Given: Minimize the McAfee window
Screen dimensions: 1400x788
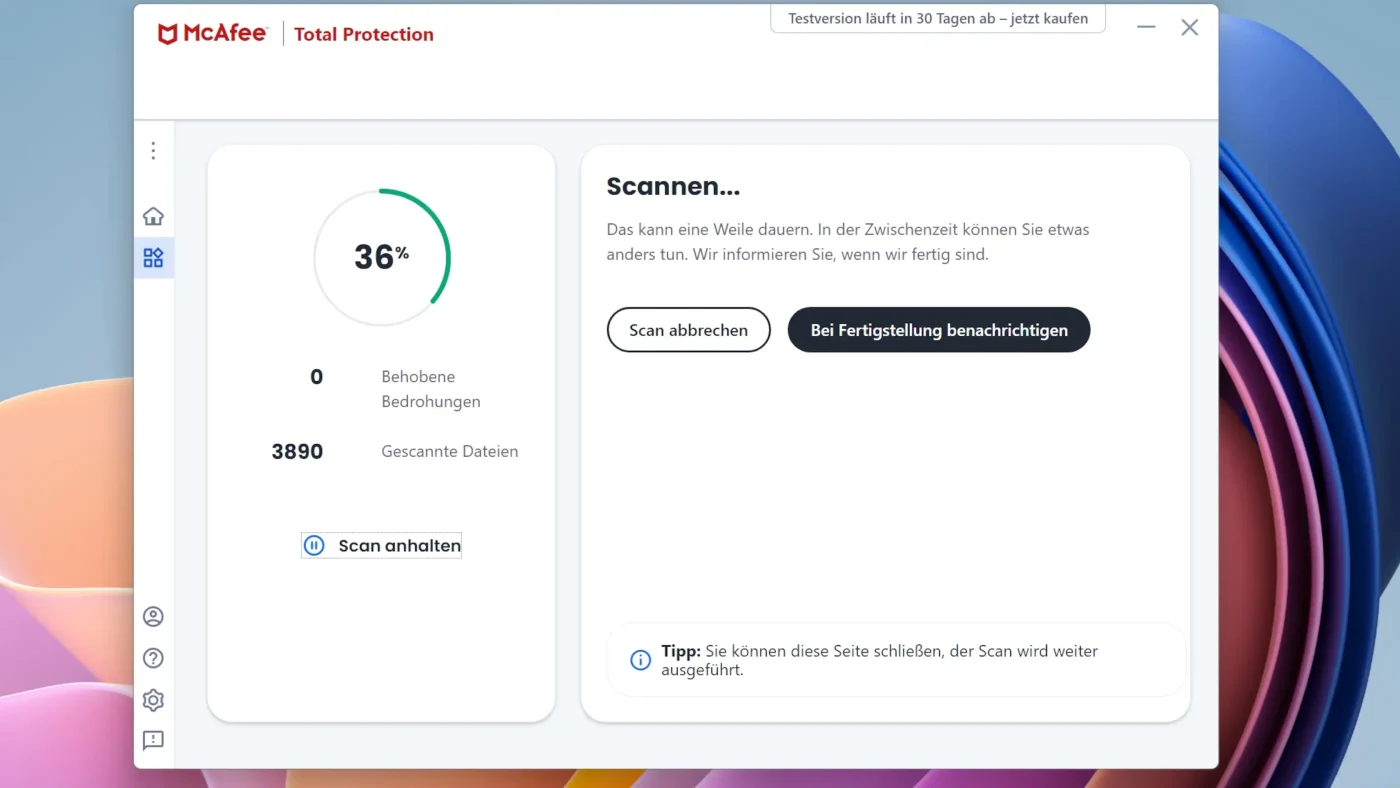Looking at the screenshot, I should pyautogui.click(x=1146, y=28).
